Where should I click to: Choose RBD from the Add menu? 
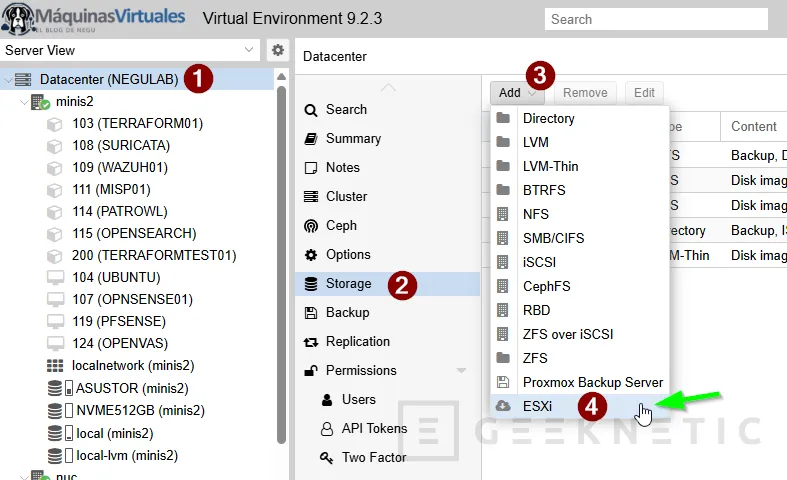pyautogui.click(x=580, y=310)
